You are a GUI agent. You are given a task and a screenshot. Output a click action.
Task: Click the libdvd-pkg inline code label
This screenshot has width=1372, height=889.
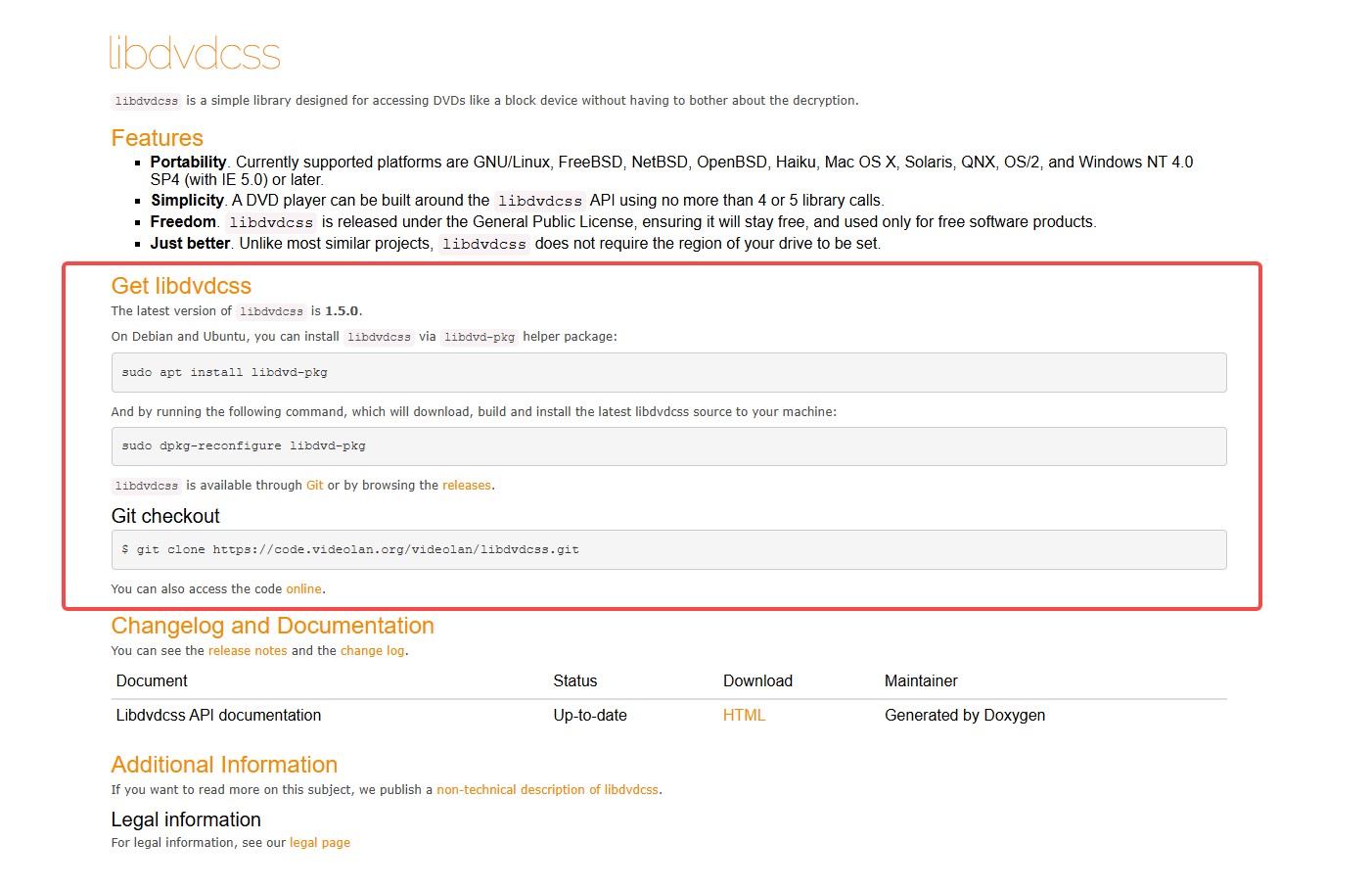[480, 337]
